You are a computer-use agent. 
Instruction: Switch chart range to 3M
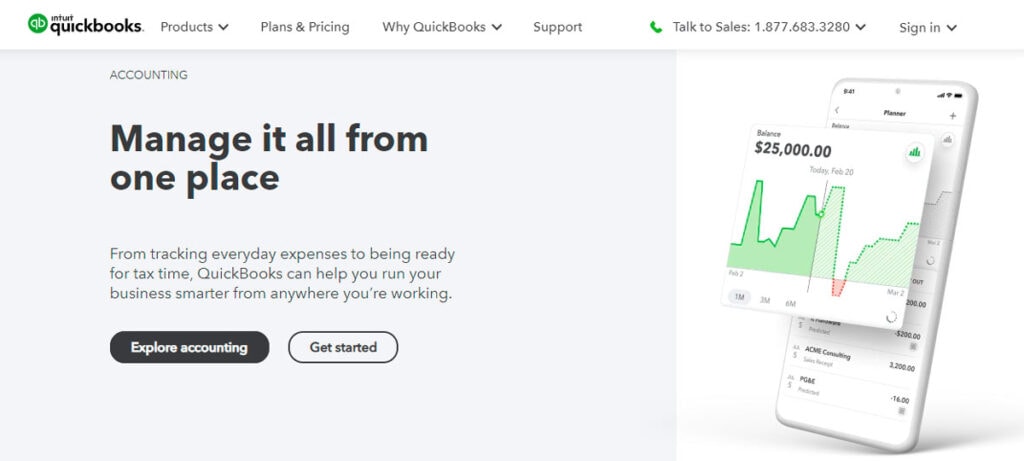coord(765,300)
